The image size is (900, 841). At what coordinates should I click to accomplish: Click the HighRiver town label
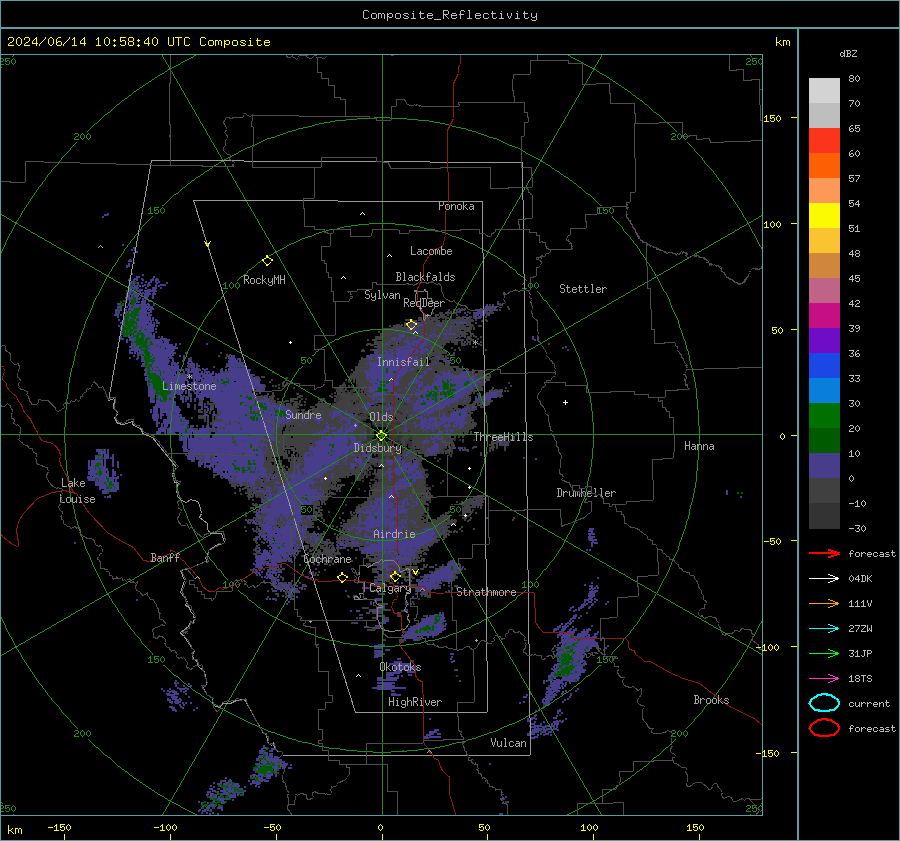click(415, 702)
